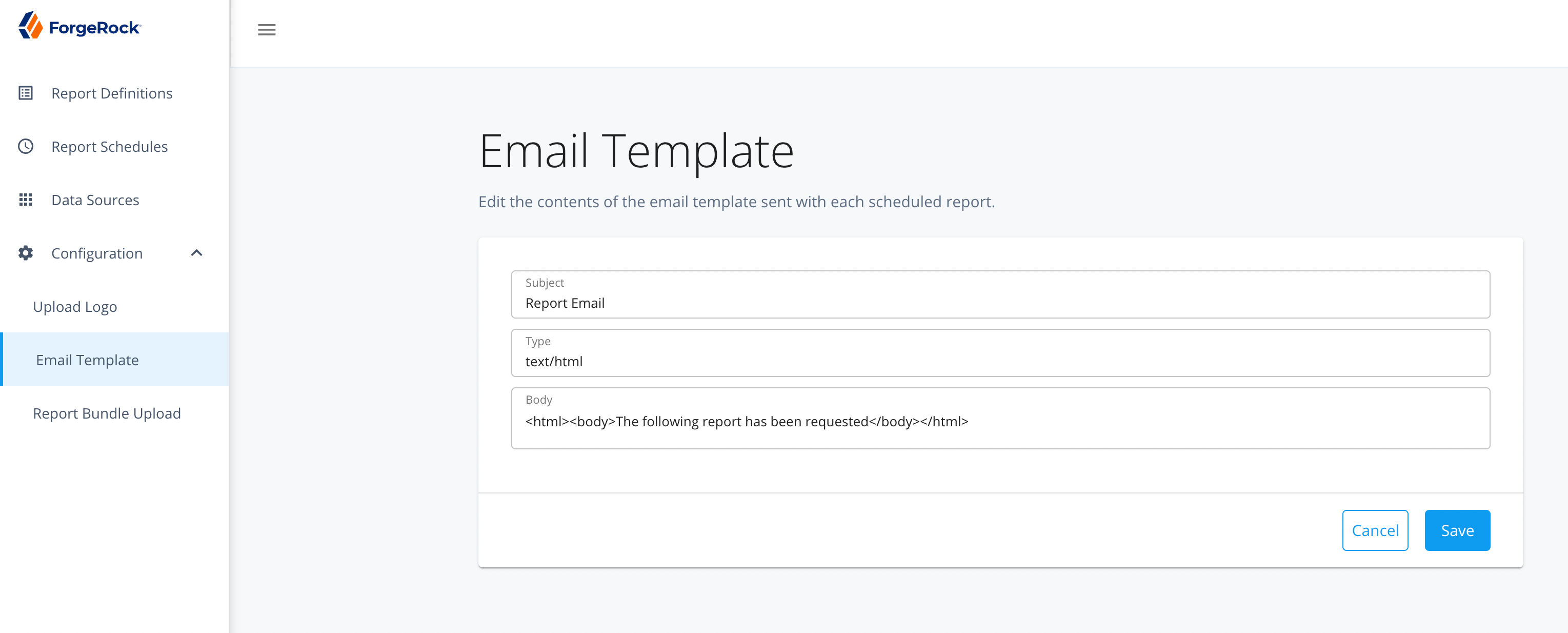The width and height of the screenshot is (1568, 633).
Task: Click the Save button
Action: point(1457,530)
